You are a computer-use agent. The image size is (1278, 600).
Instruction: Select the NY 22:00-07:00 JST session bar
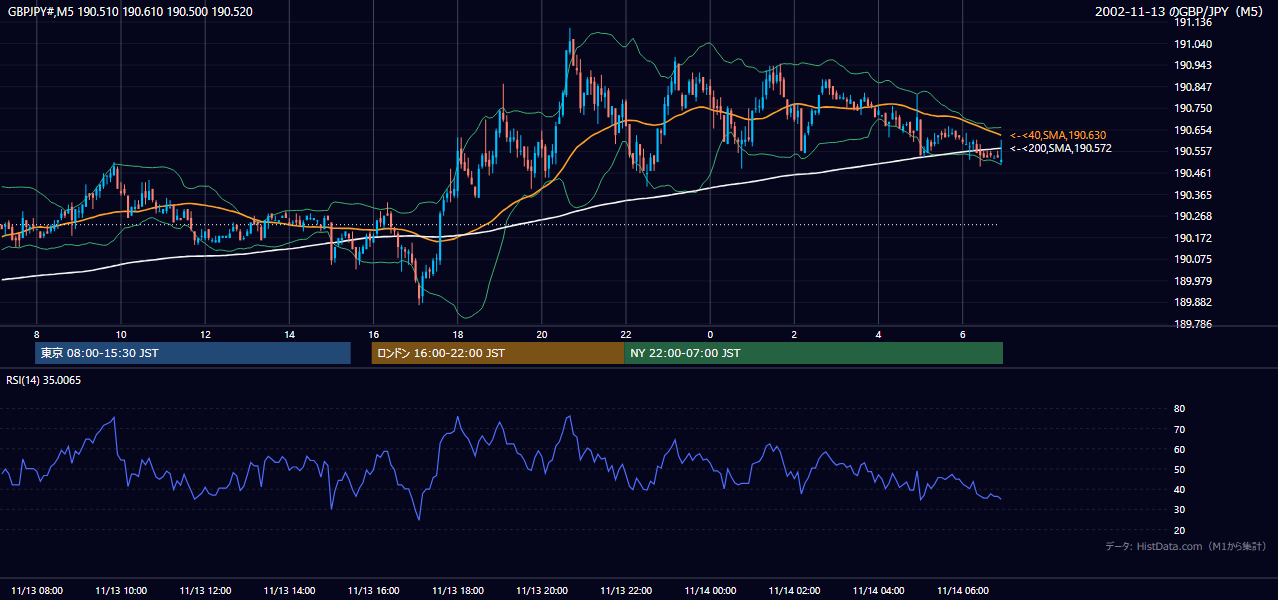pyautogui.click(x=813, y=353)
